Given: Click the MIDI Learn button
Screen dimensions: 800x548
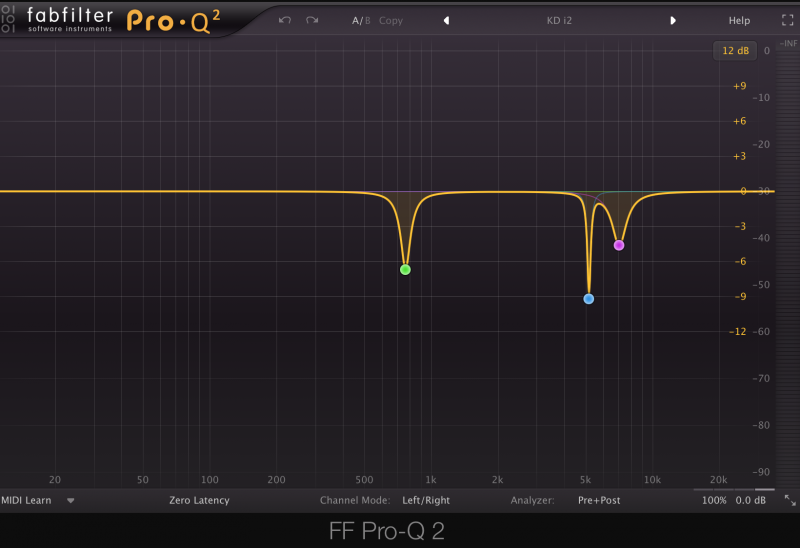Looking at the screenshot, I should tap(27, 501).
